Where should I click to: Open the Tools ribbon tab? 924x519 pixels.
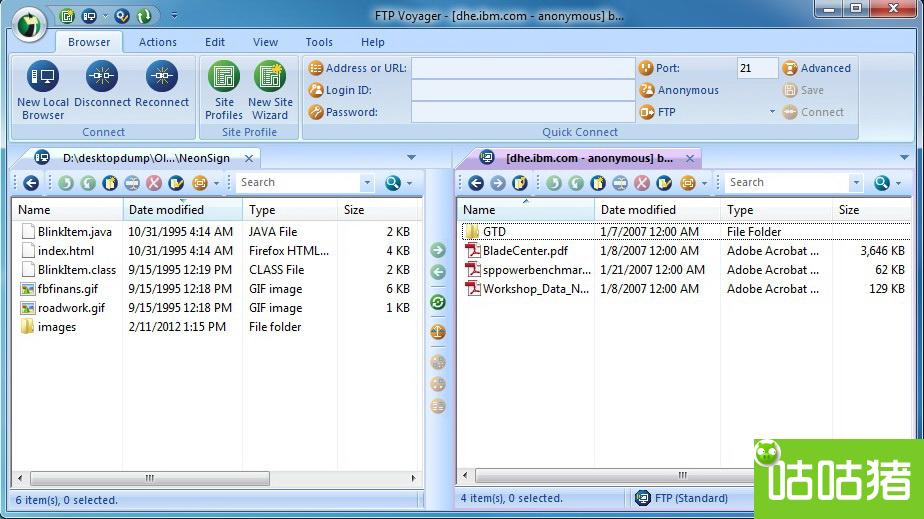319,42
